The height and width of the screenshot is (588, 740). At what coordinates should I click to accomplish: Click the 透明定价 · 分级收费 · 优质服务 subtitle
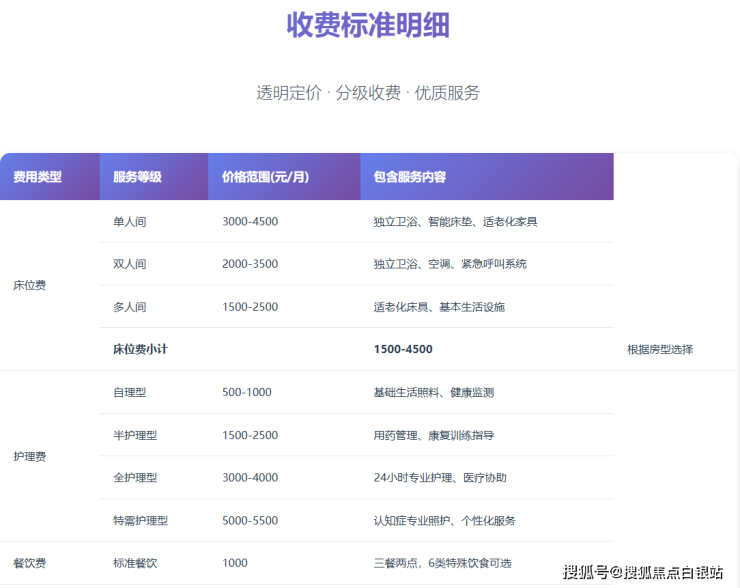pos(368,93)
